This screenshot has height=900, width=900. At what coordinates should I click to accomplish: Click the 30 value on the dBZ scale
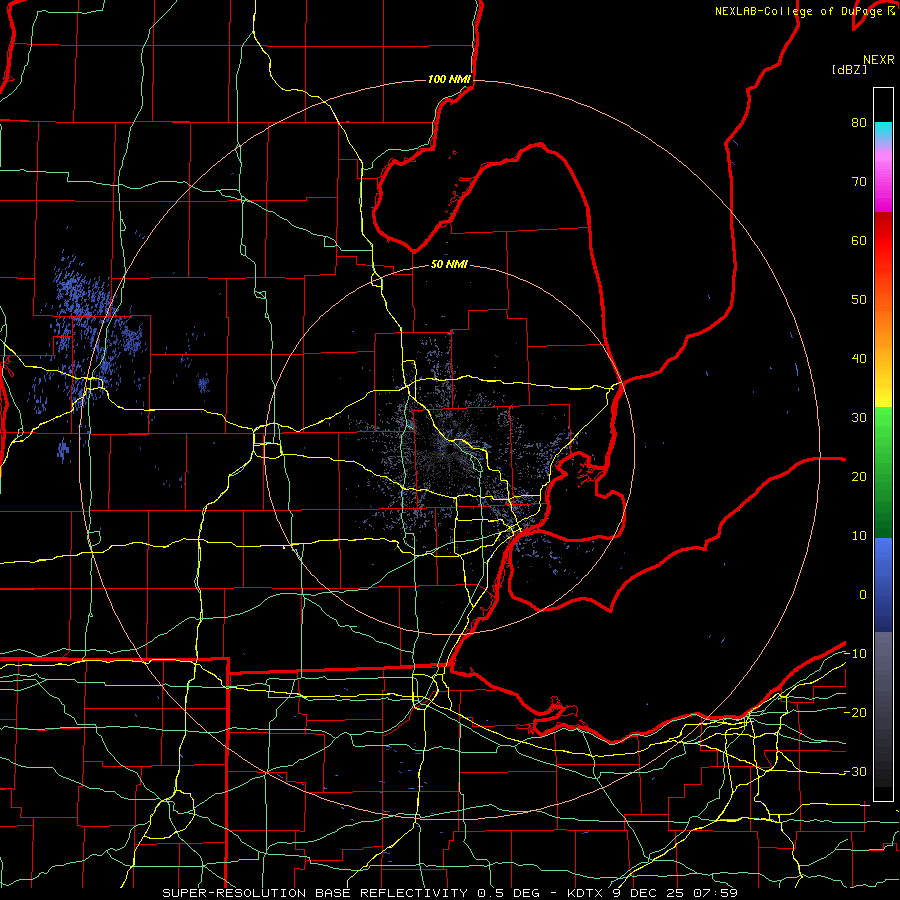coord(859,417)
